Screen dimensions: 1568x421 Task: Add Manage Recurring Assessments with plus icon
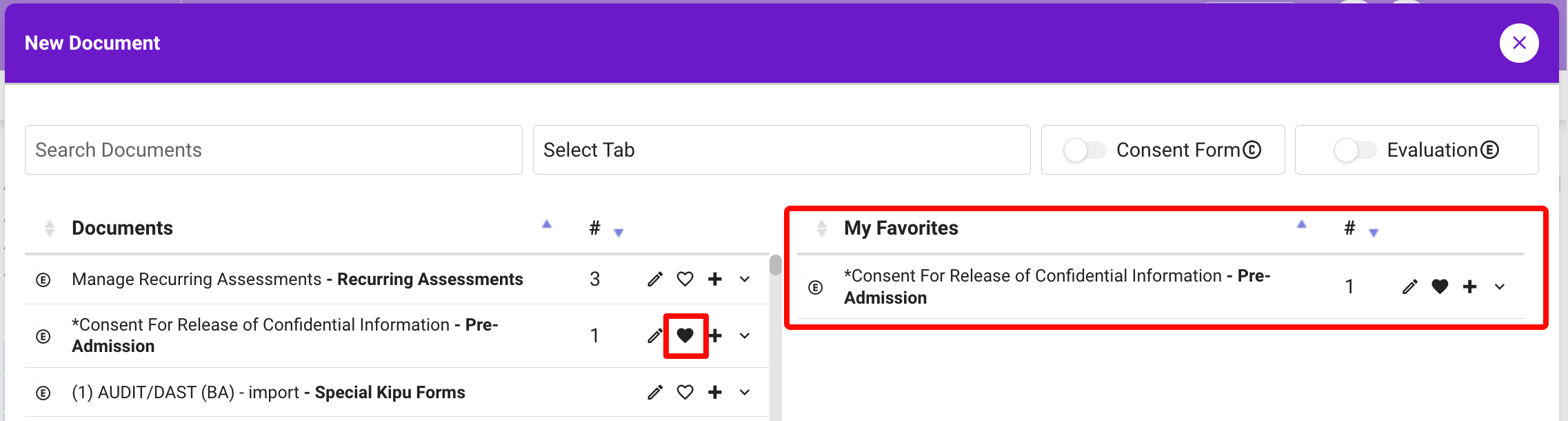click(x=715, y=279)
